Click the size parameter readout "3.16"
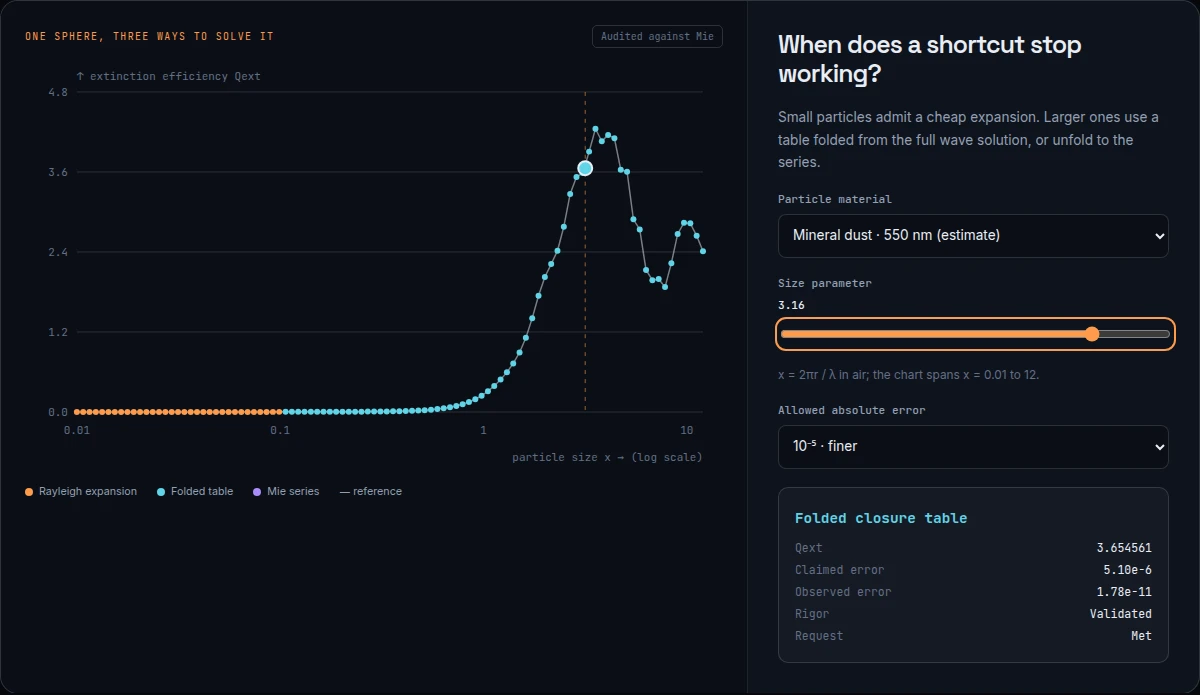Image resolution: width=1200 pixels, height=695 pixels. [791, 305]
